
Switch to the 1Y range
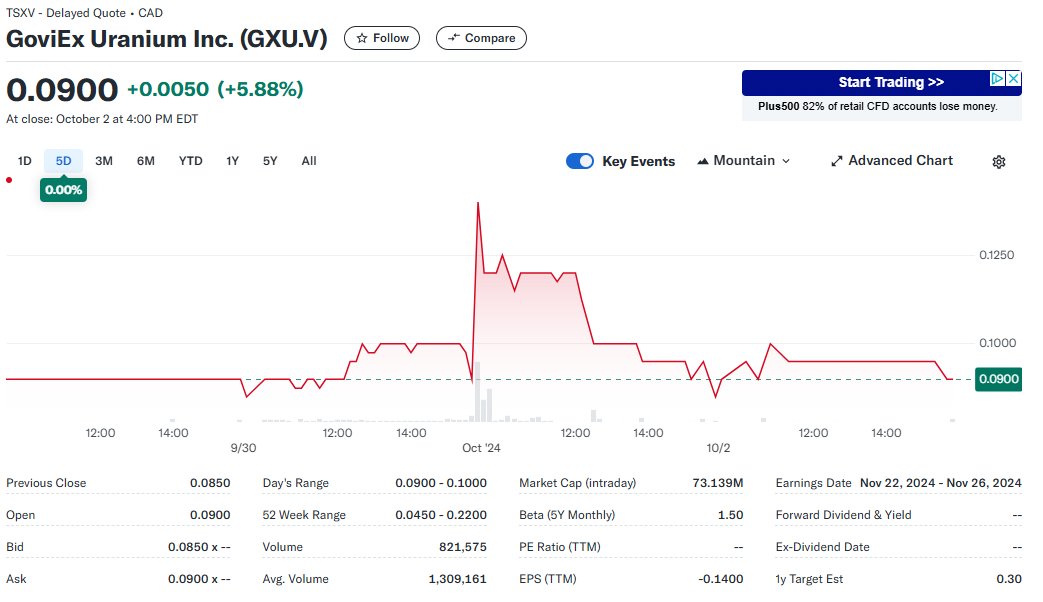(x=232, y=160)
